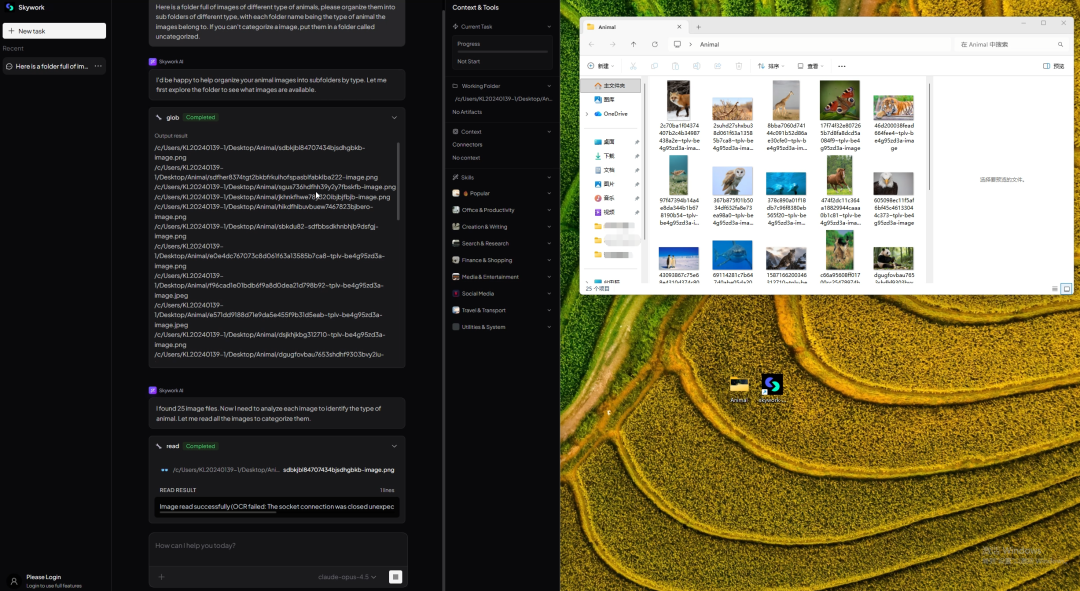Click the 'How can I help you today?' input

pyautogui.click(x=278, y=546)
